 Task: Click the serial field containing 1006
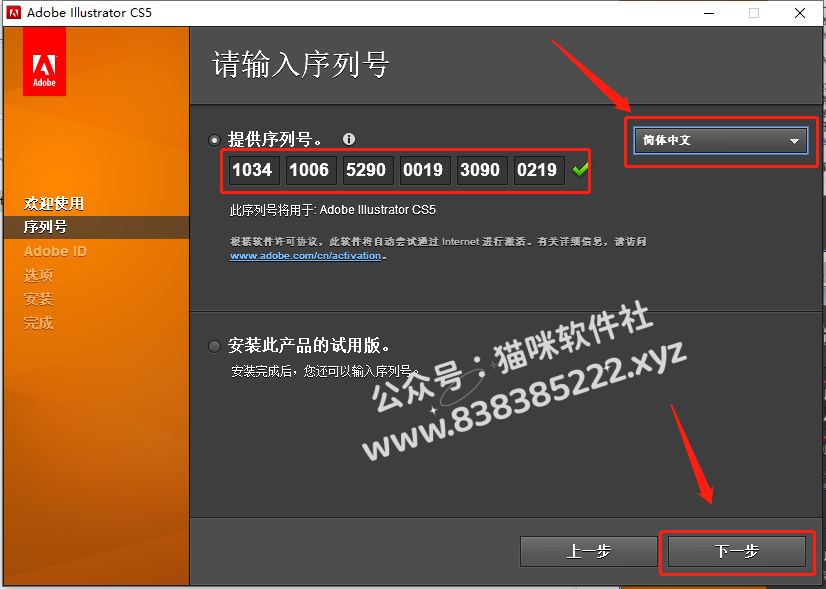309,170
